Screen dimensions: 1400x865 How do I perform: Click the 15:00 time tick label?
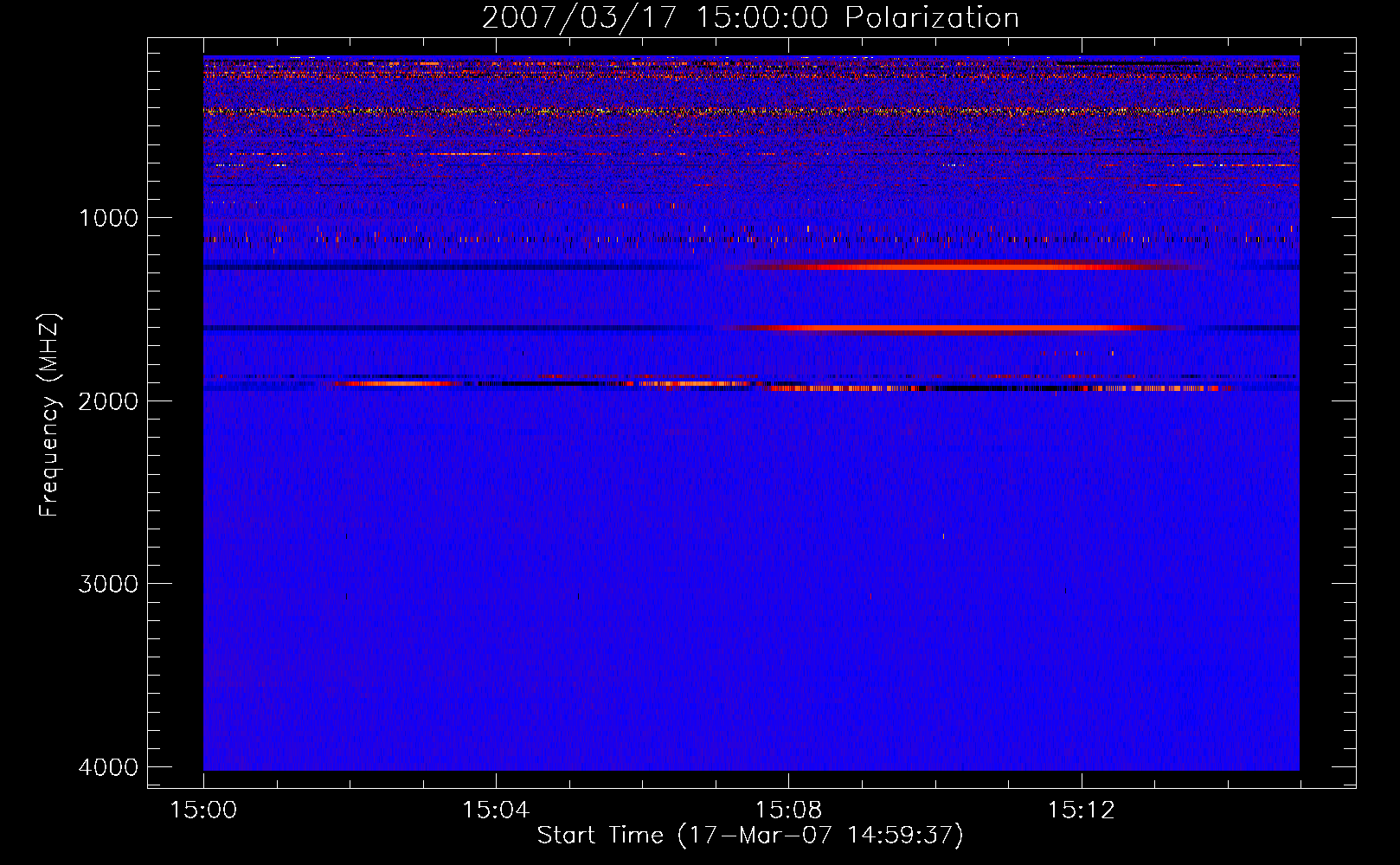click(203, 810)
